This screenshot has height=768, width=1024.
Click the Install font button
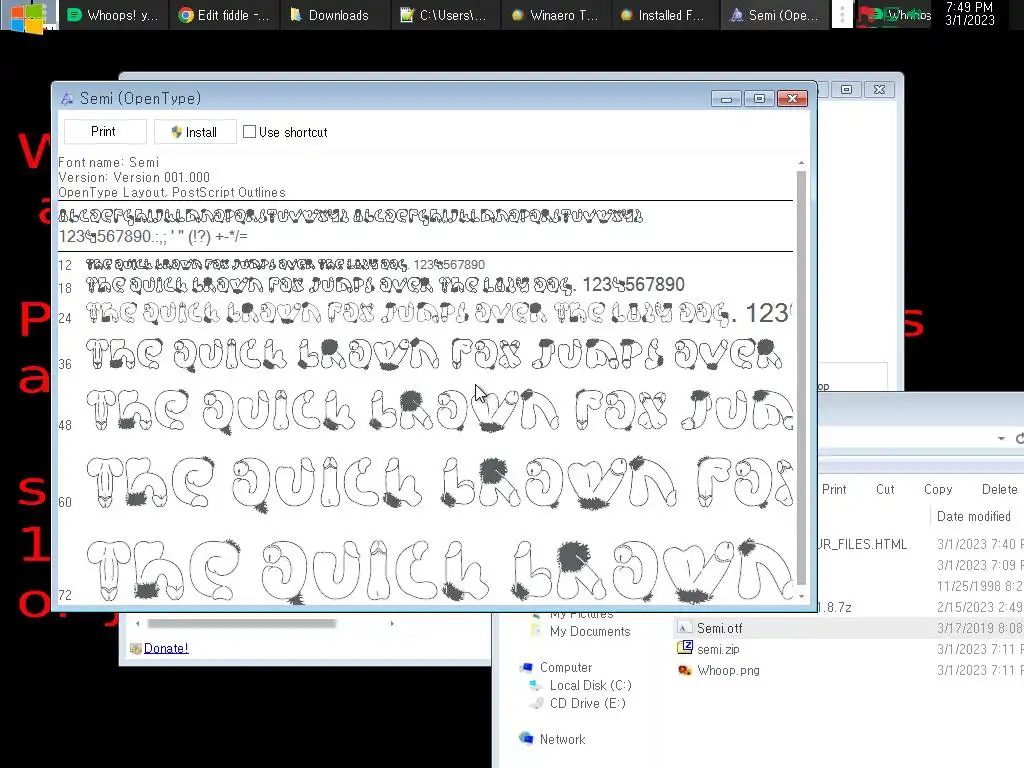pos(195,132)
